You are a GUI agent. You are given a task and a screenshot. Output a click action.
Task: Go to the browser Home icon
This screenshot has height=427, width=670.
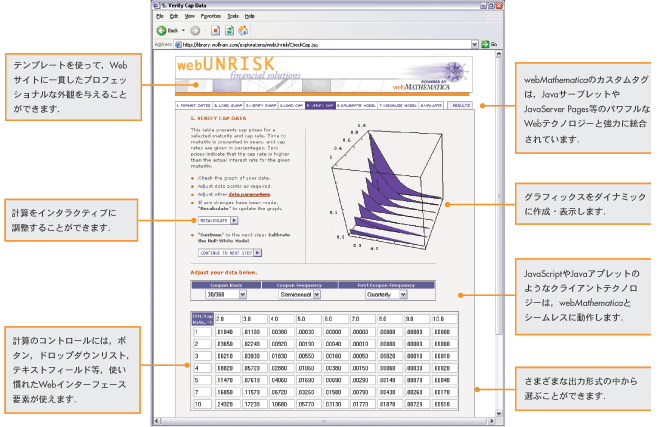pyautogui.click(x=242, y=30)
